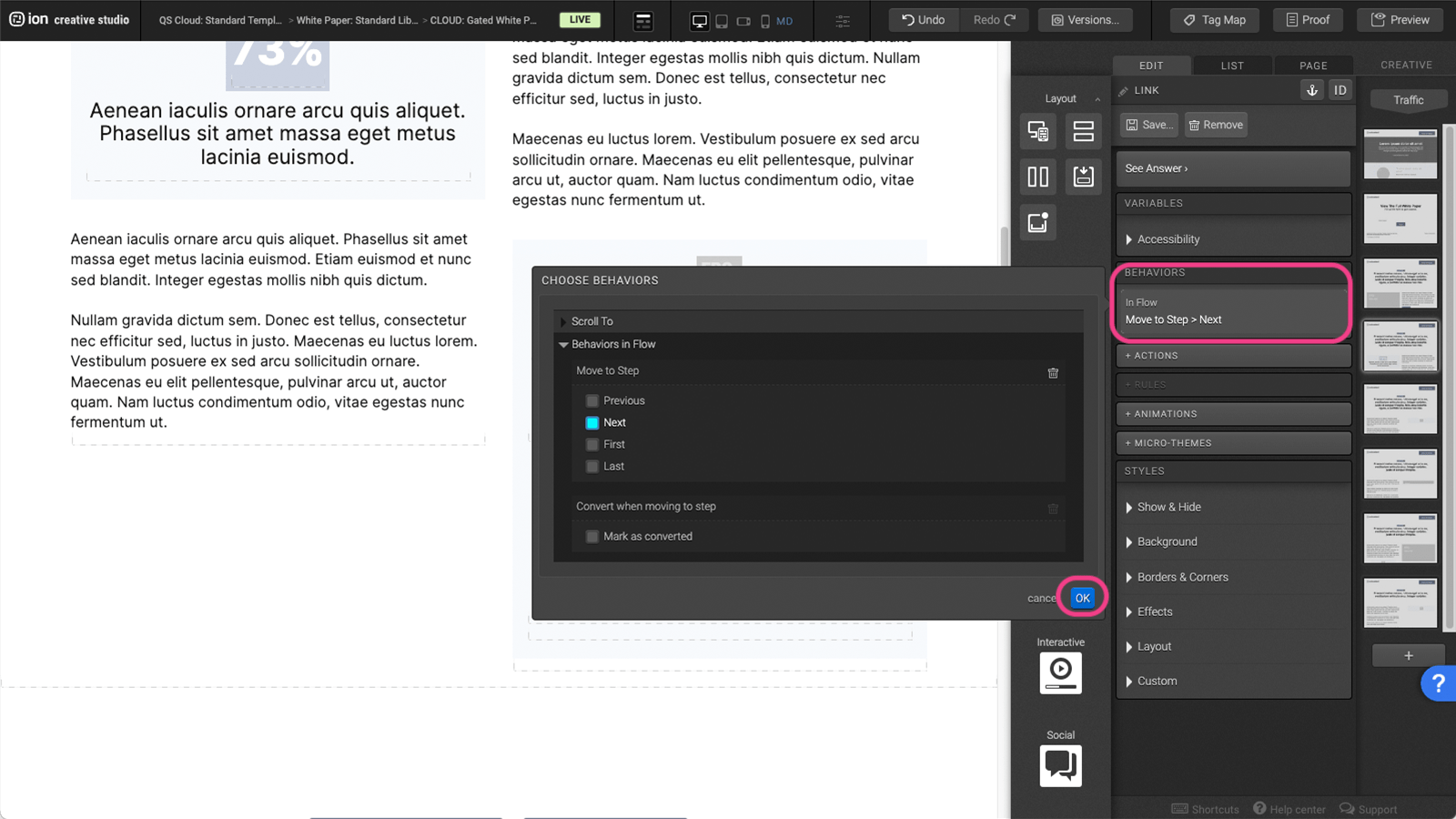Open the blue help question mark
This screenshot has width=1456, height=819.
click(1438, 682)
